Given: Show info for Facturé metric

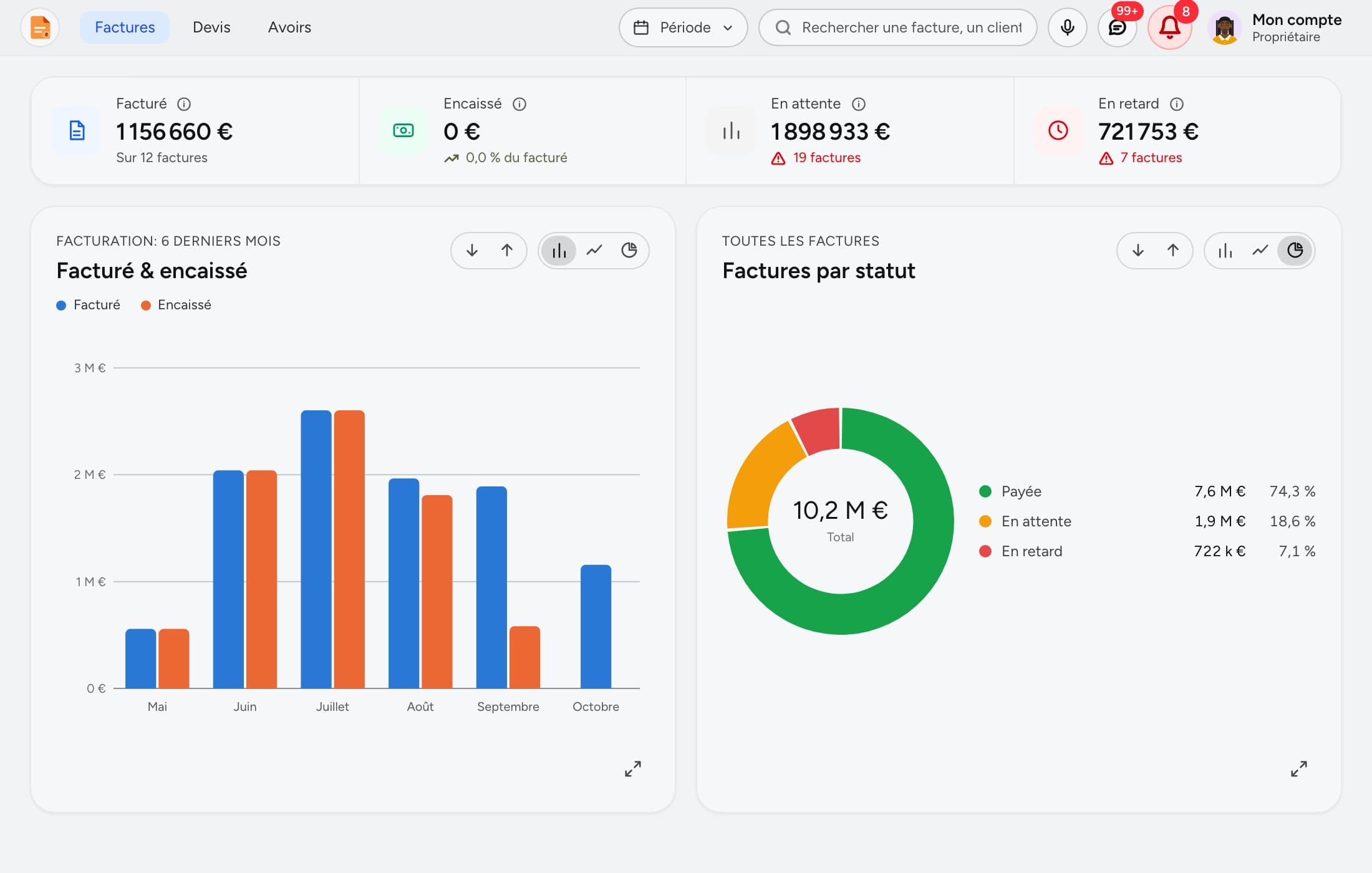Looking at the screenshot, I should click(184, 104).
